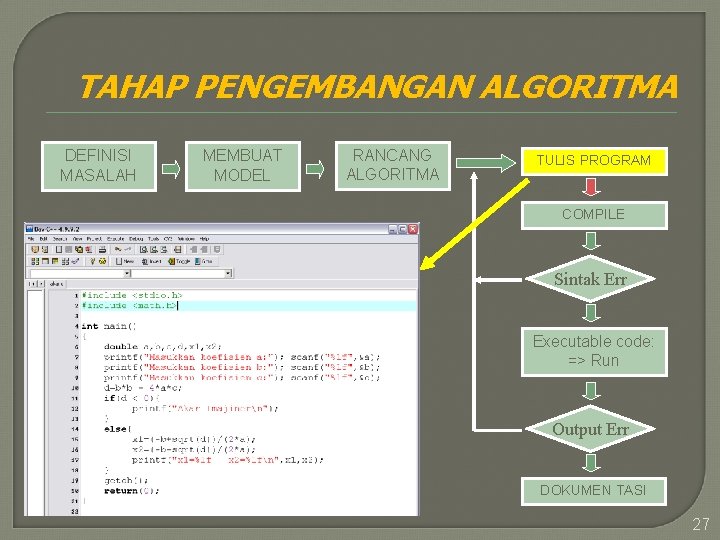
Task: Click the 'getch();' code line
Action: click(126, 481)
